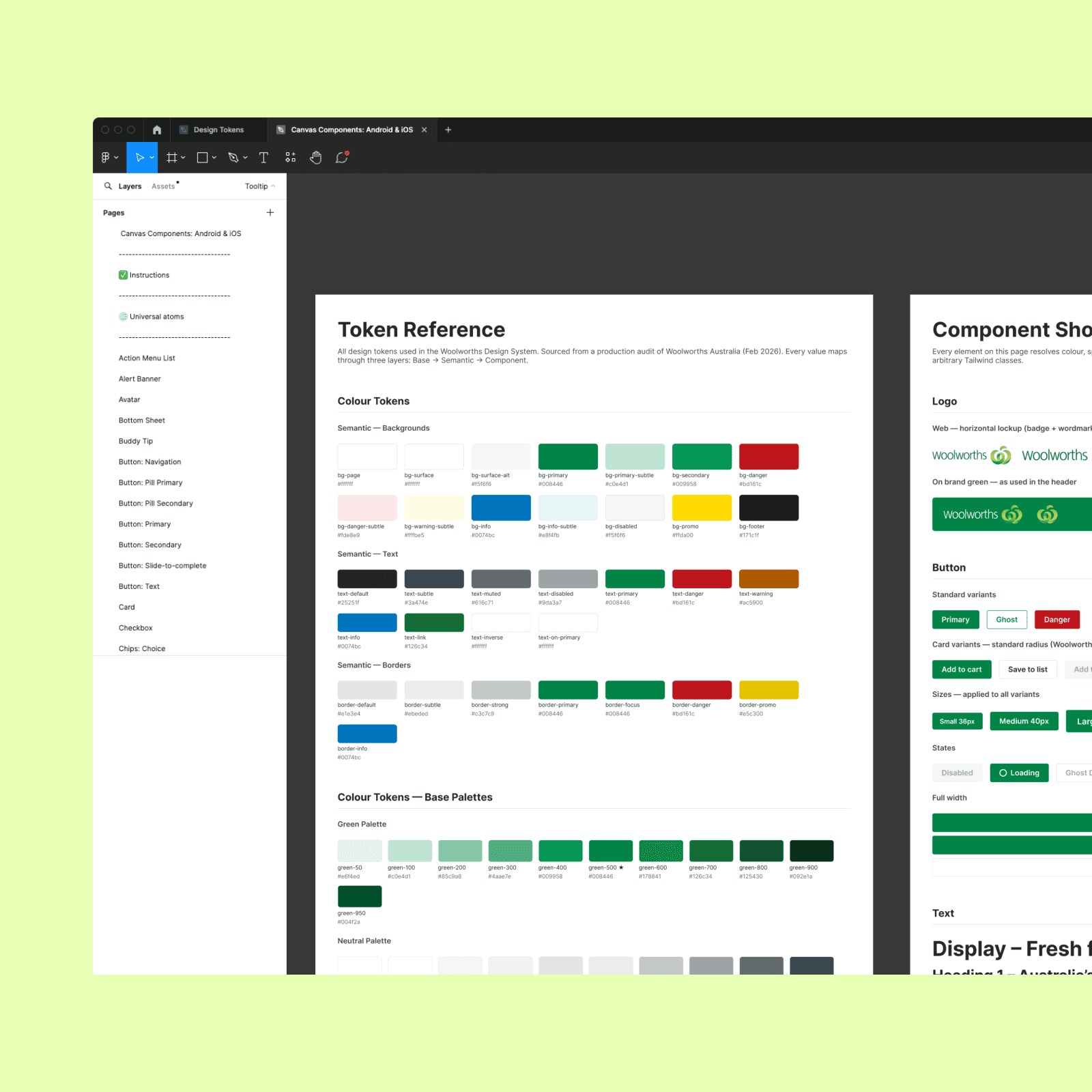Expand Move tool options chevron
The height and width of the screenshot is (1092, 1092).
point(152,158)
